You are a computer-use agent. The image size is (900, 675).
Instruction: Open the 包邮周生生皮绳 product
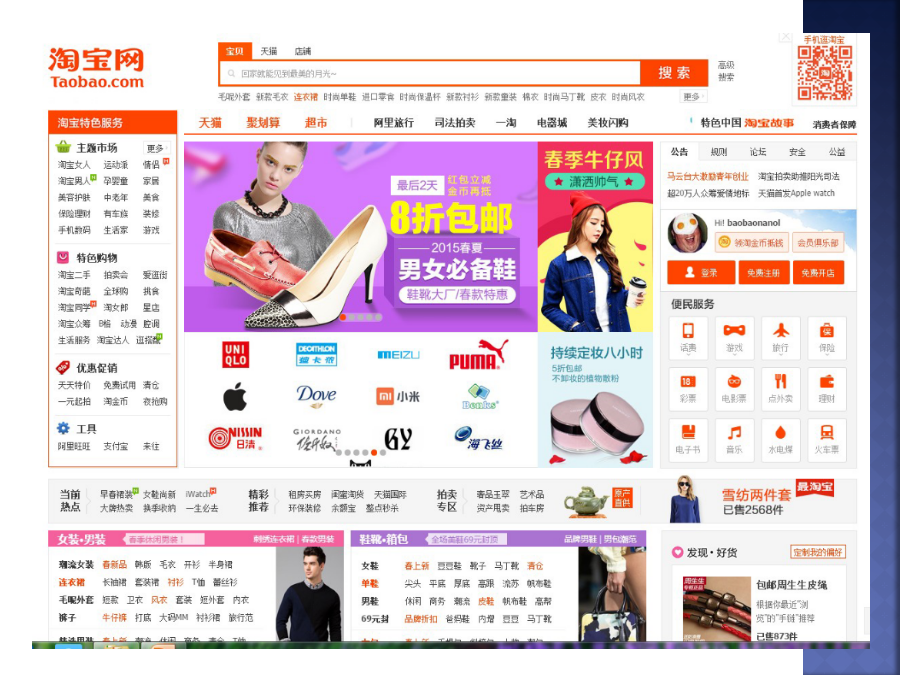[792, 585]
